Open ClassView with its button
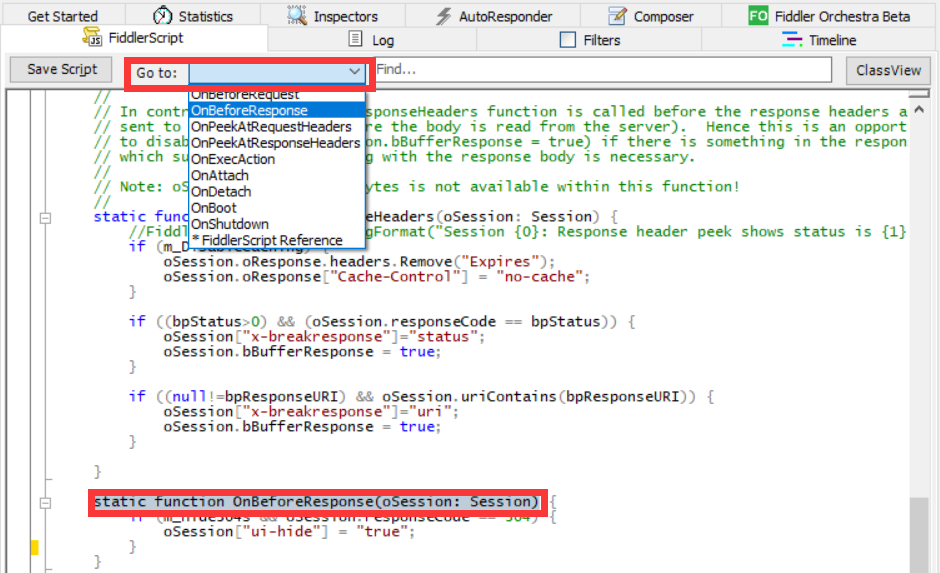 (x=888, y=70)
